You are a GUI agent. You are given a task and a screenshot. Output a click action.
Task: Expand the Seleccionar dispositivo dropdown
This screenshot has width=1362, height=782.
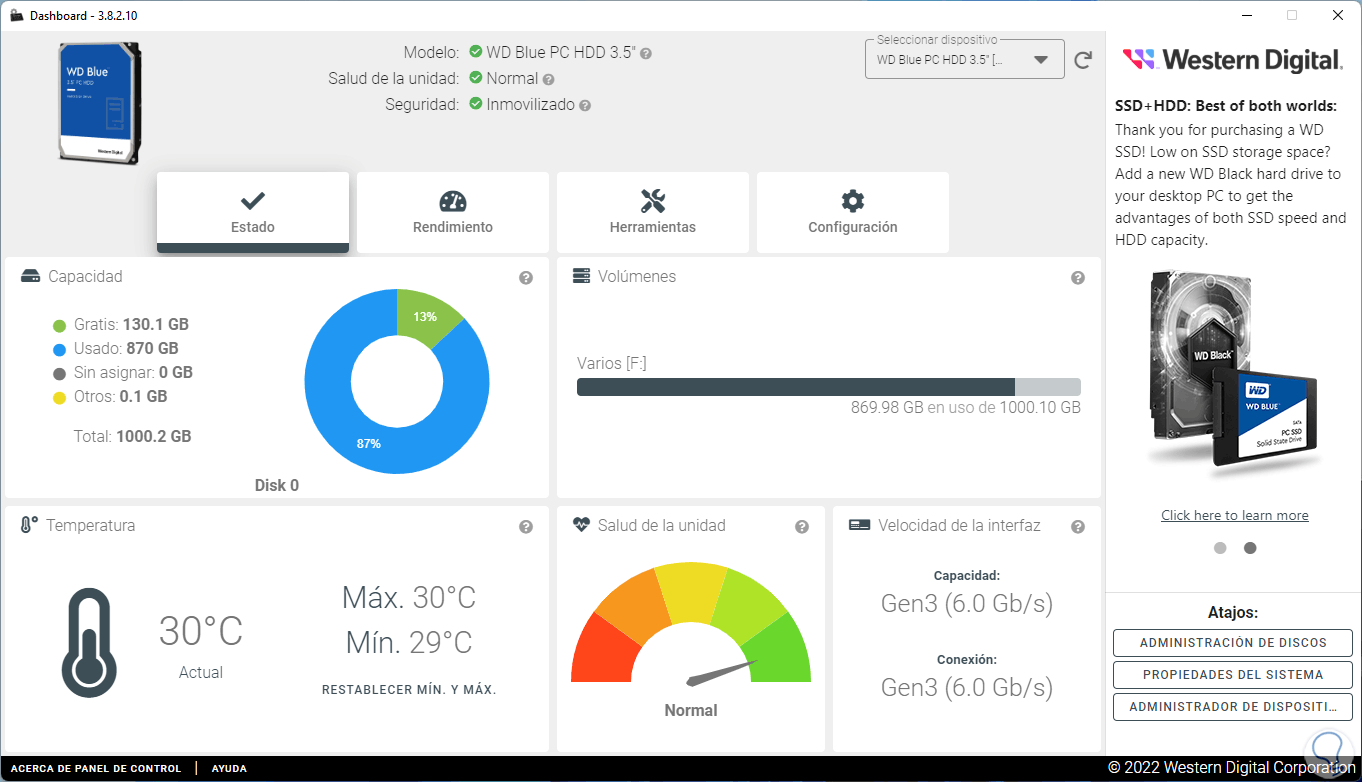(x=965, y=59)
